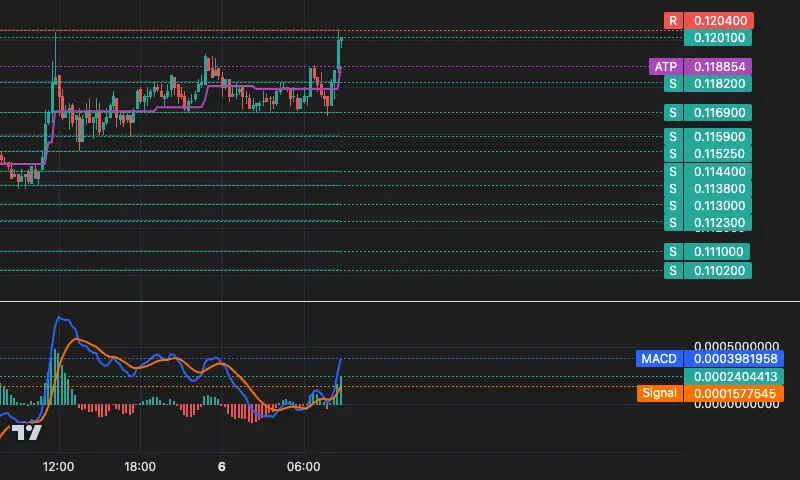Select the orange Signal tag
Screen dimensions: 800x480
point(659,393)
